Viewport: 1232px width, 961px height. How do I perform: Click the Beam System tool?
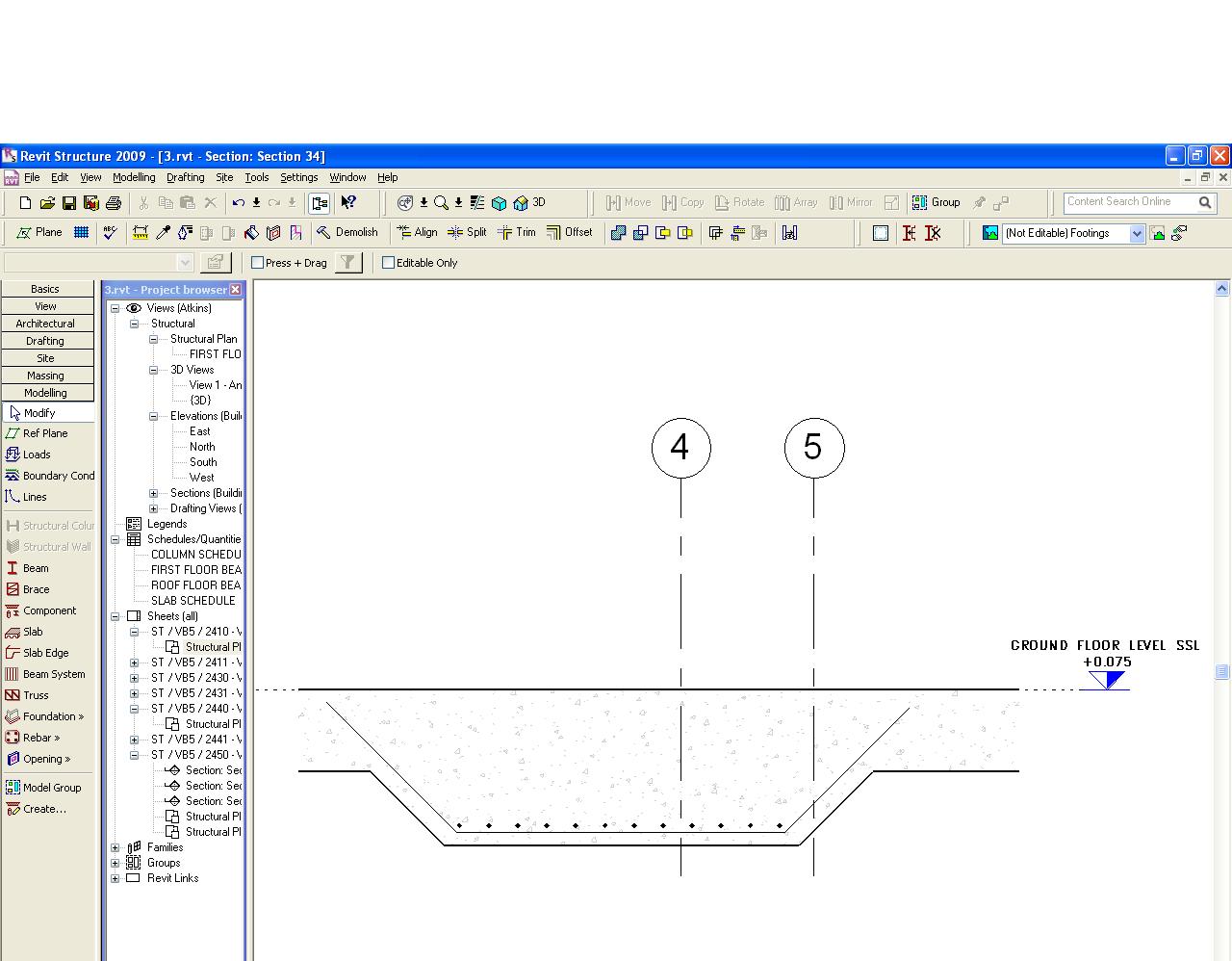tap(53, 674)
